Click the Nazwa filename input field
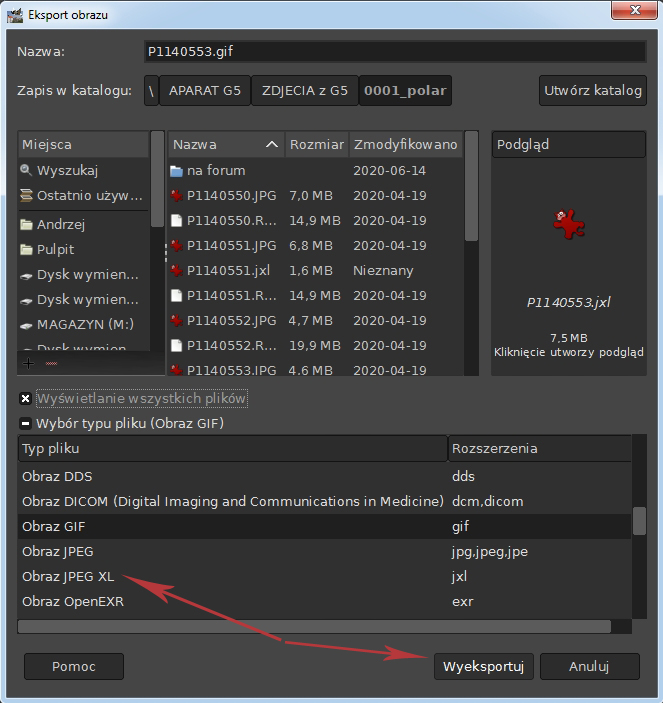 pyautogui.click(x=394, y=52)
